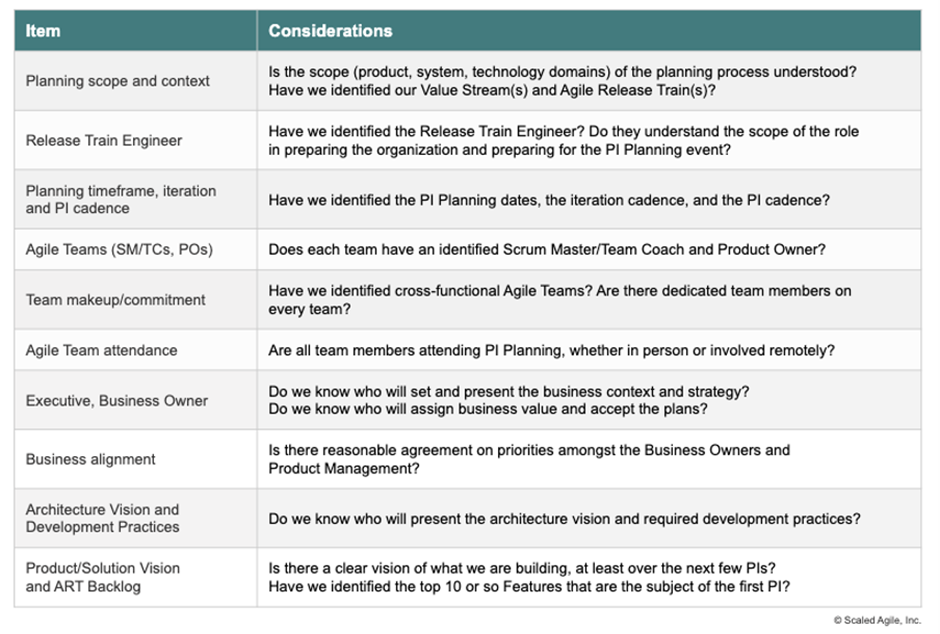Click the cross-functional Agile Teams question
The image size is (940, 634).
[x=559, y=299]
